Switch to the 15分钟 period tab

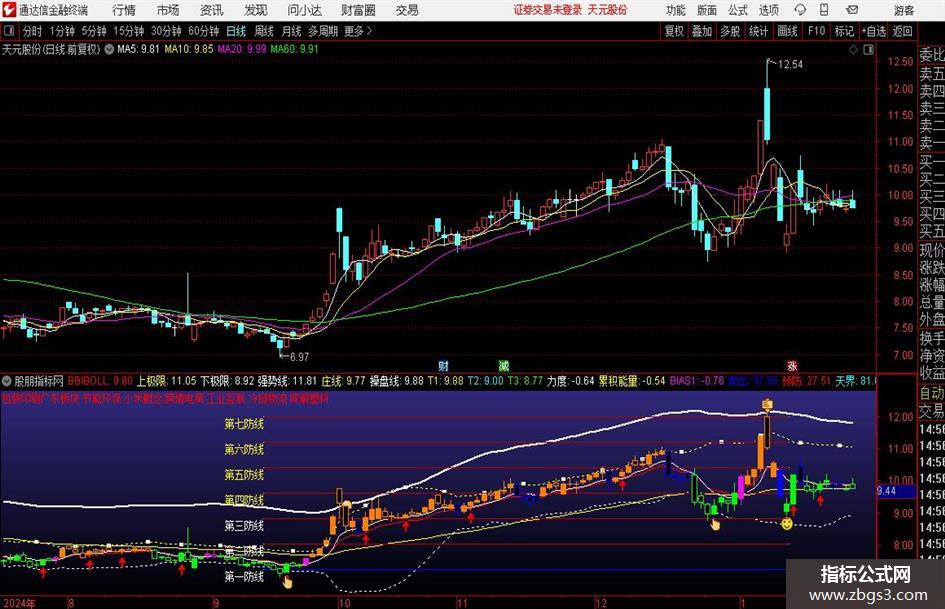click(129, 31)
